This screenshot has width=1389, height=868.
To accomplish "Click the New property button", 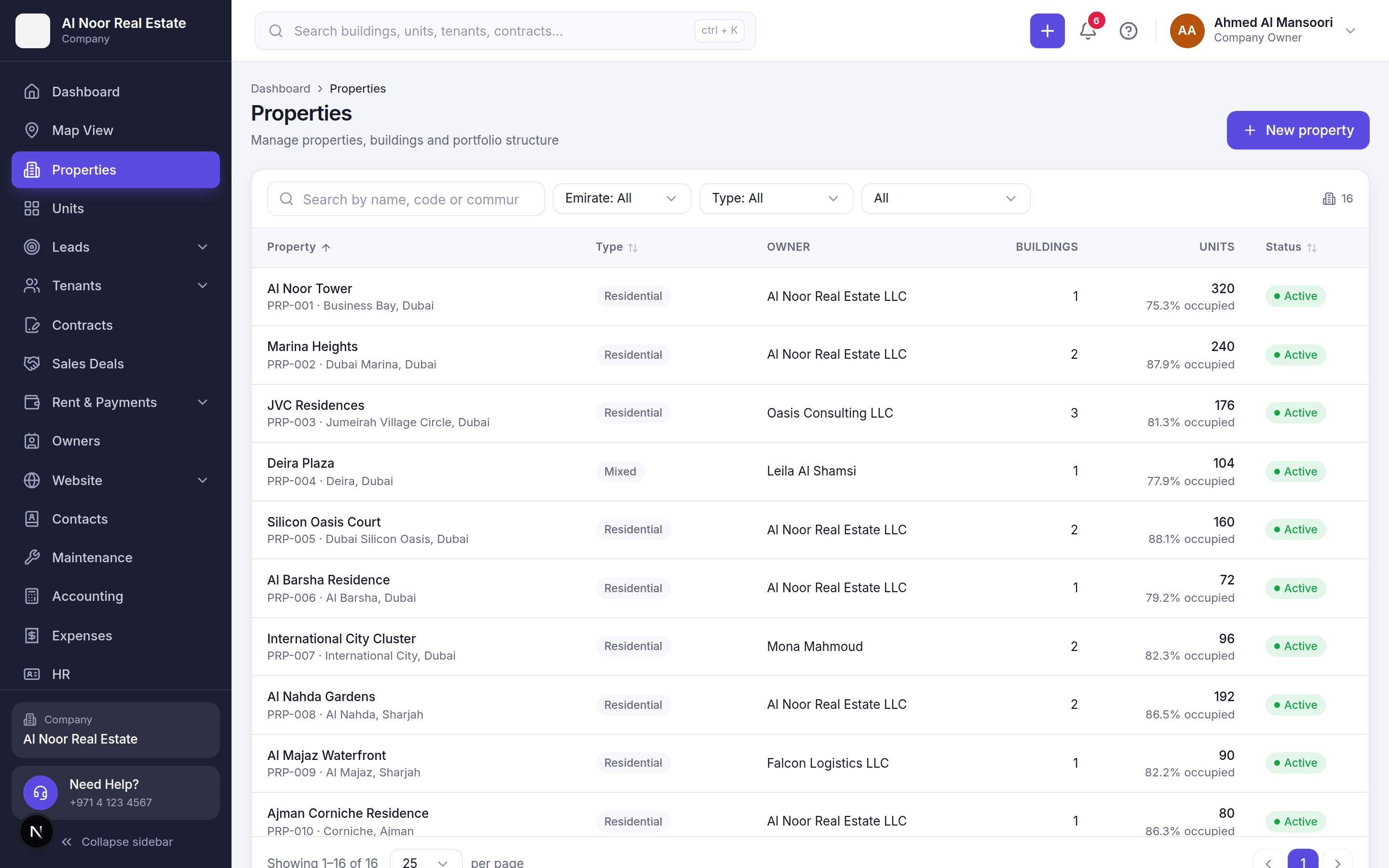I will tap(1298, 130).
